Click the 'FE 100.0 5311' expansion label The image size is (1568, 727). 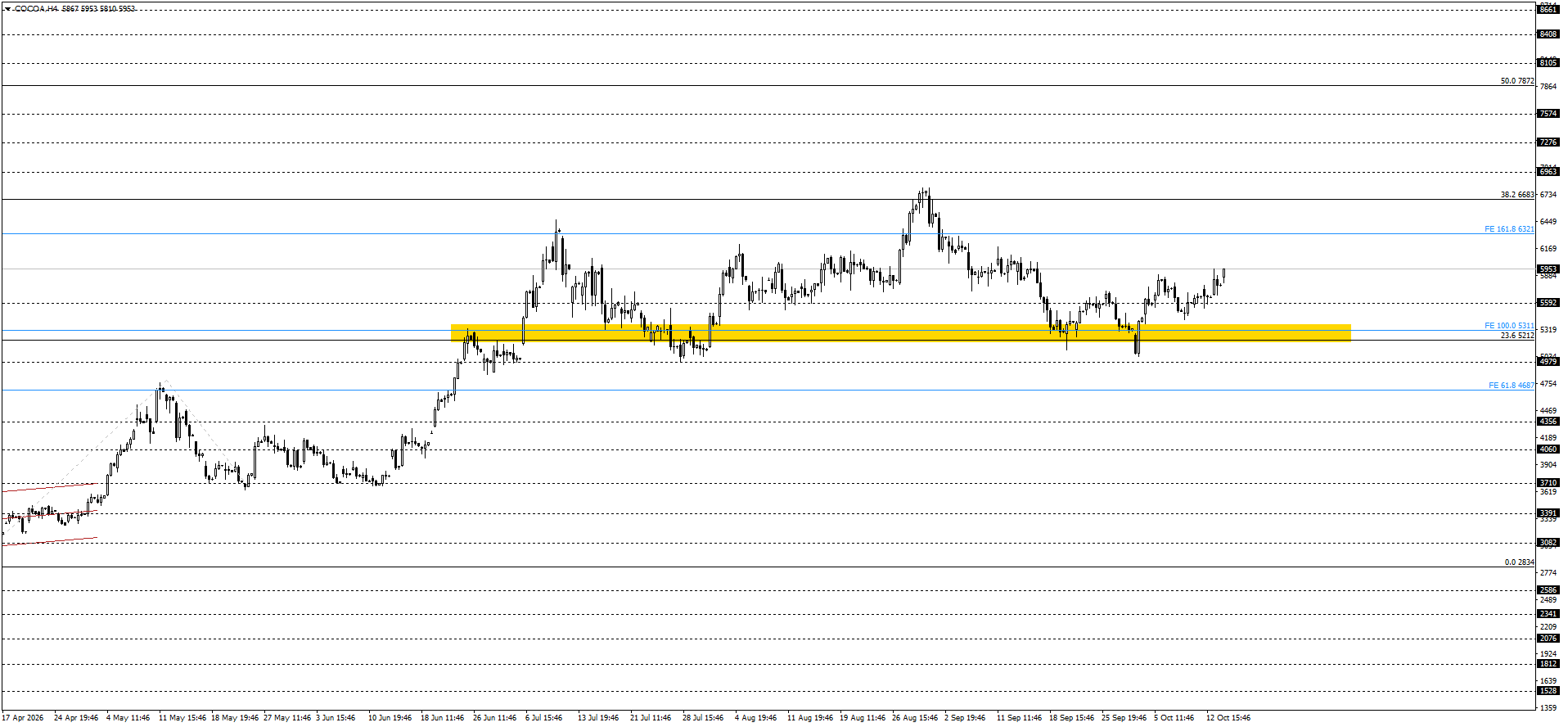point(1509,326)
